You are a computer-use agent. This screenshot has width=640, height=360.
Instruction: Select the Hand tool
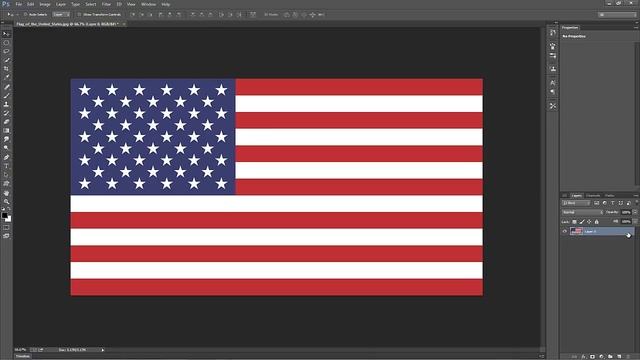tap(6, 193)
